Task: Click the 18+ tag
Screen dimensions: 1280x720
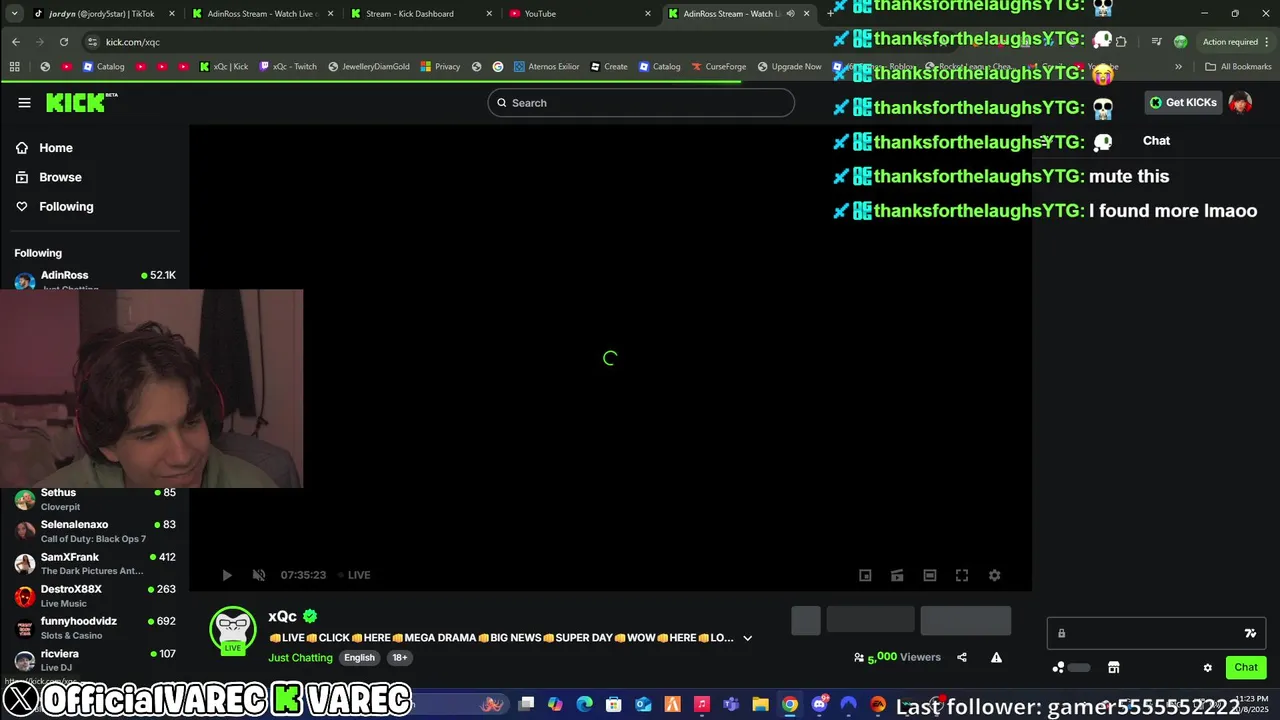Action: [400, 657]
